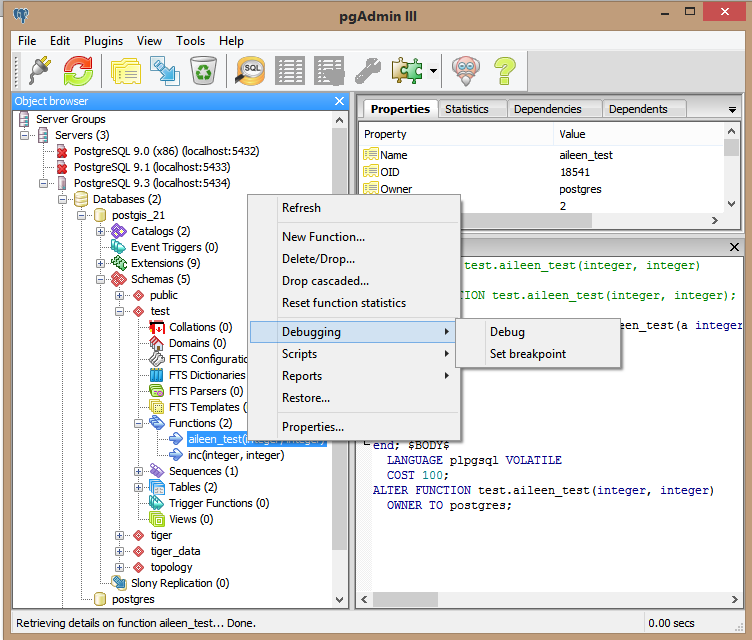This screenshot has width=752, height=640.
Task: Open the SQL query tool
Action: click(x=250, y=70)
